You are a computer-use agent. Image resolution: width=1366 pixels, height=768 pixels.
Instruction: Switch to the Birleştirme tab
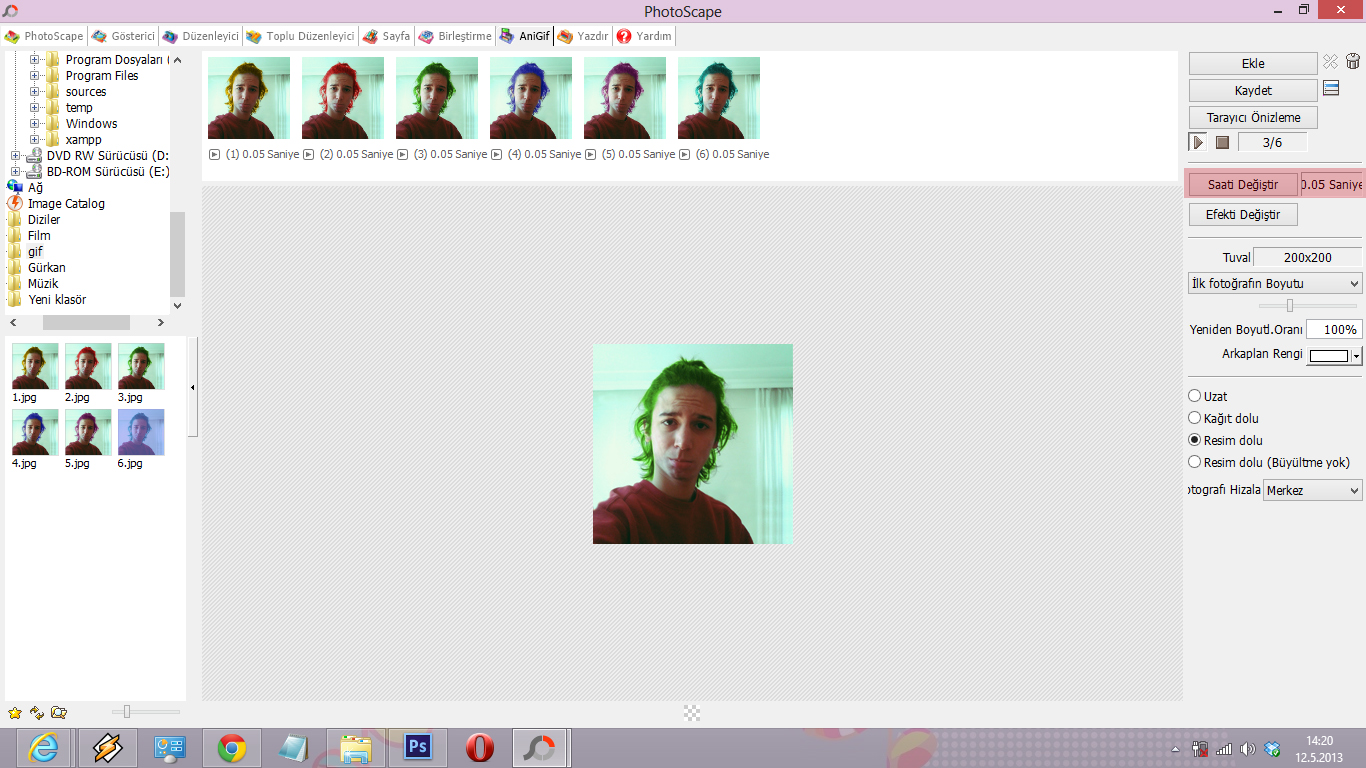[455, 36]
